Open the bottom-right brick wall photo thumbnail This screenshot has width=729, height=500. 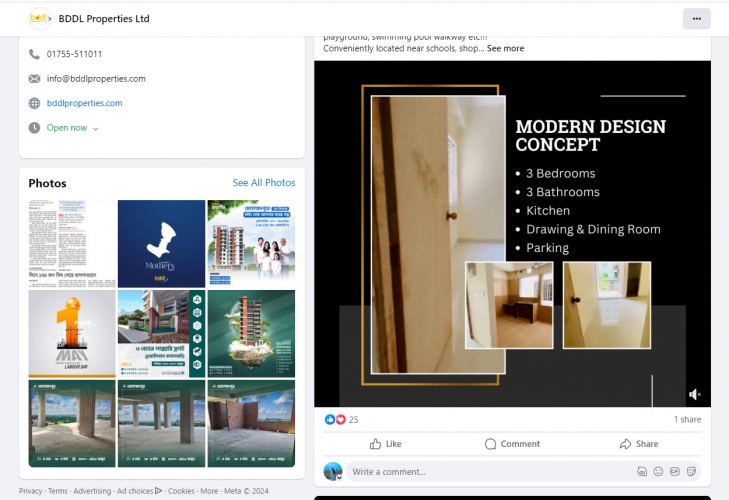click(251, 423)
